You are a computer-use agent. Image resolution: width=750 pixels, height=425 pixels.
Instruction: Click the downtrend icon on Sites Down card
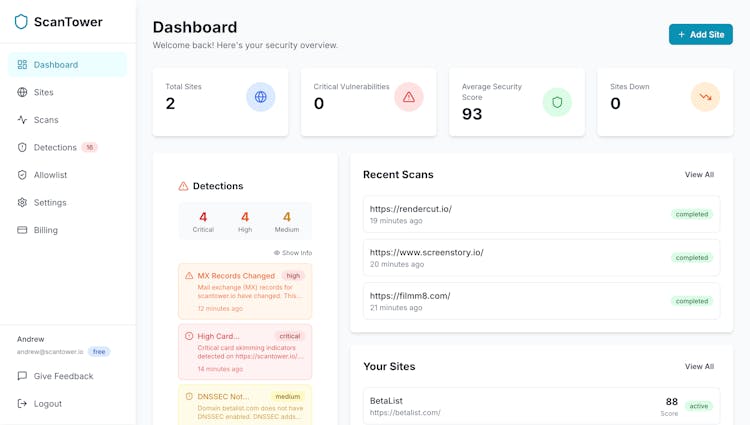coord(705,97)
